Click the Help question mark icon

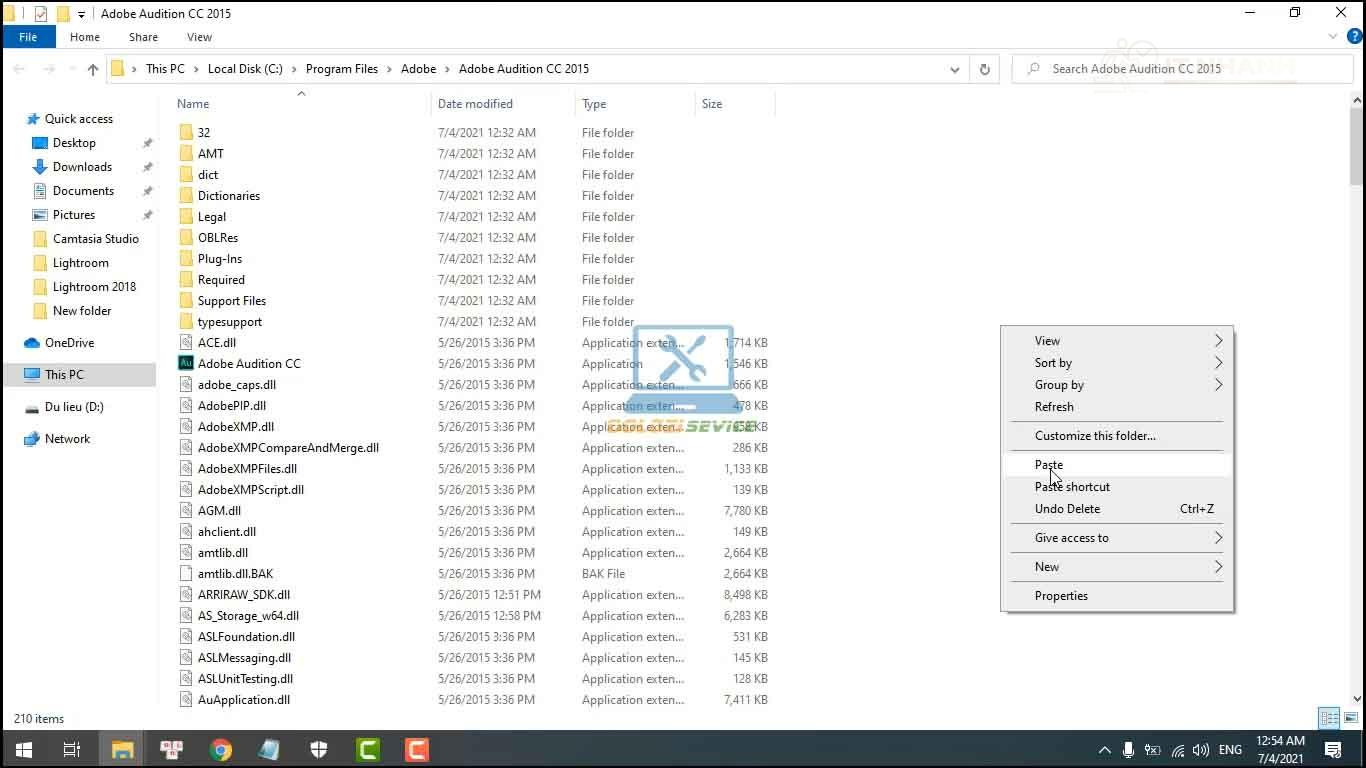pos(1355,37)
